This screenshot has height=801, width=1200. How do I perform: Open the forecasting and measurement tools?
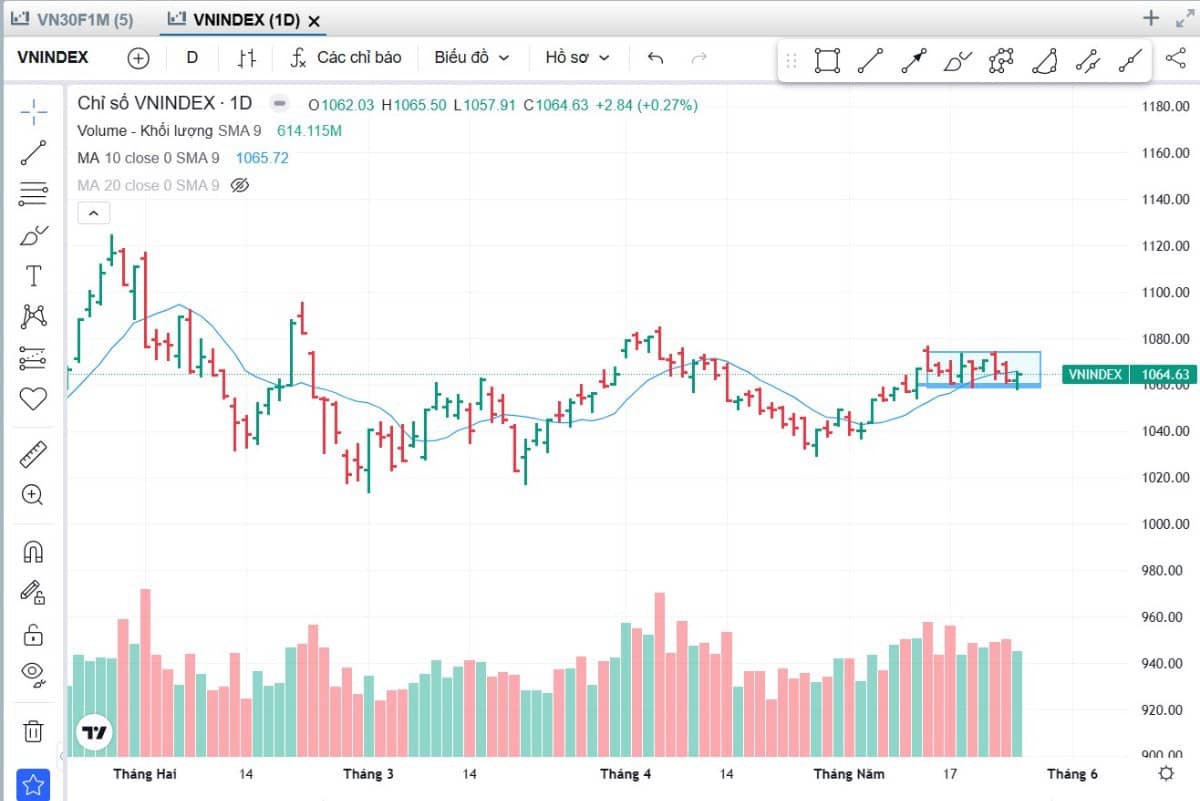[33, 358]
